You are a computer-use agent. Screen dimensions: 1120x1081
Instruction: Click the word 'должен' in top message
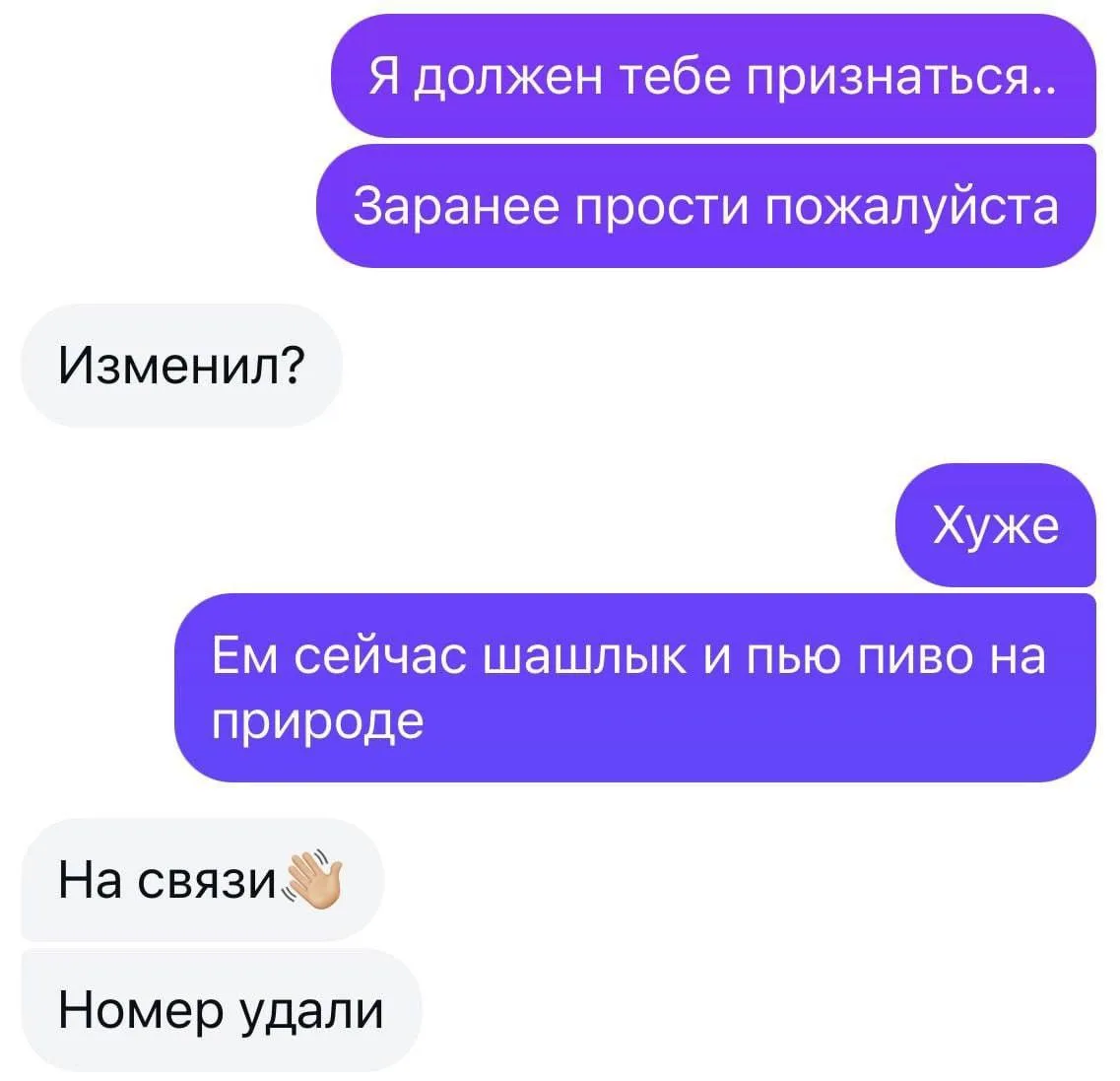click(508, 77)
